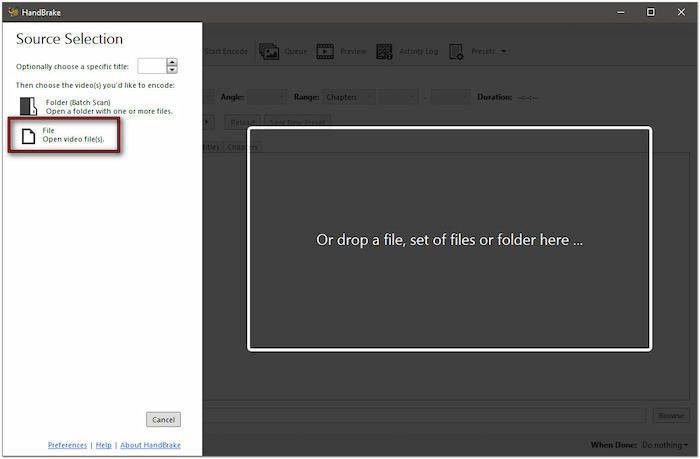Click the dimmed Reload button
The height and width of the screenshot is (459, 700).
242,122
